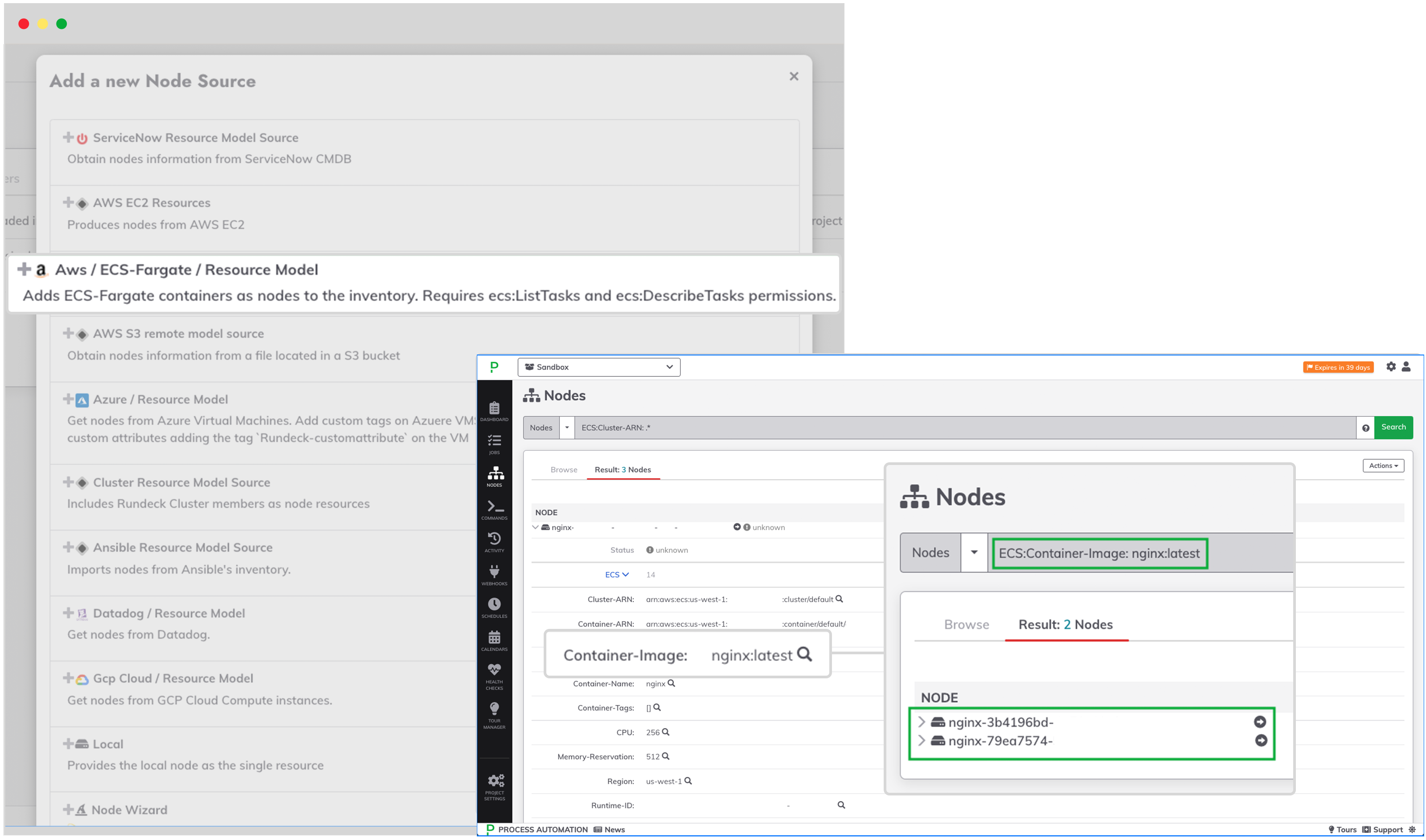The width and height of the screenshot is (1426, 840).
Task: Close the Add a new Node Source dialog
Action: pyautogui.click(x=793, y=77)
